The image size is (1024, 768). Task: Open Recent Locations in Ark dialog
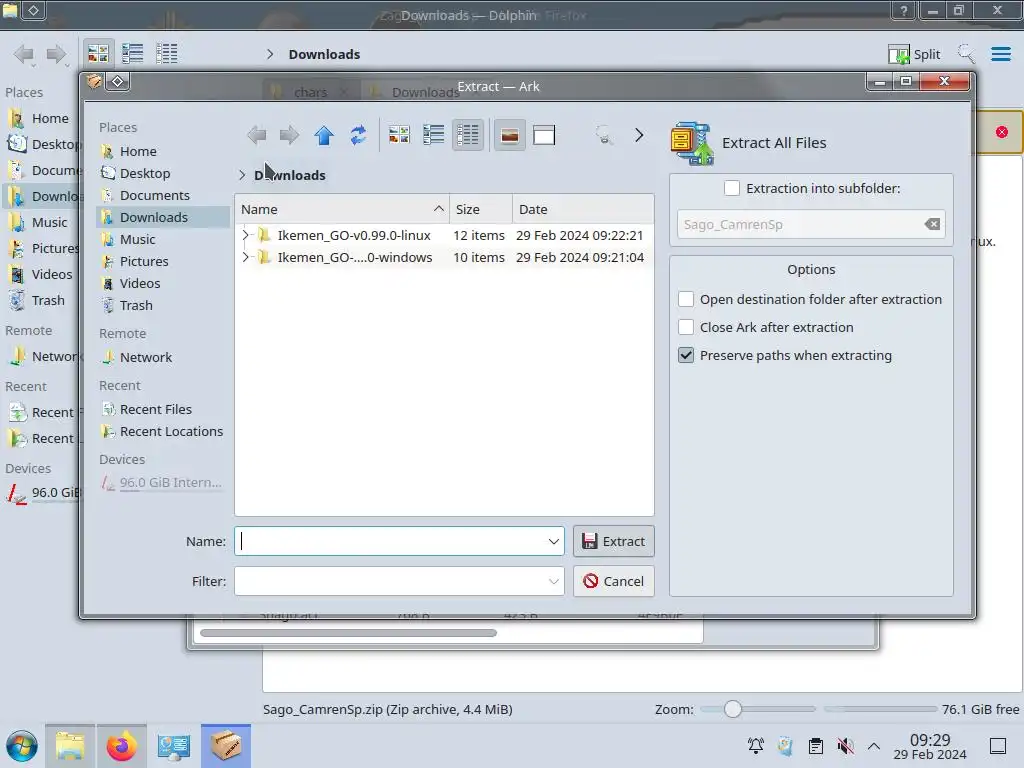tap(163, 432)
